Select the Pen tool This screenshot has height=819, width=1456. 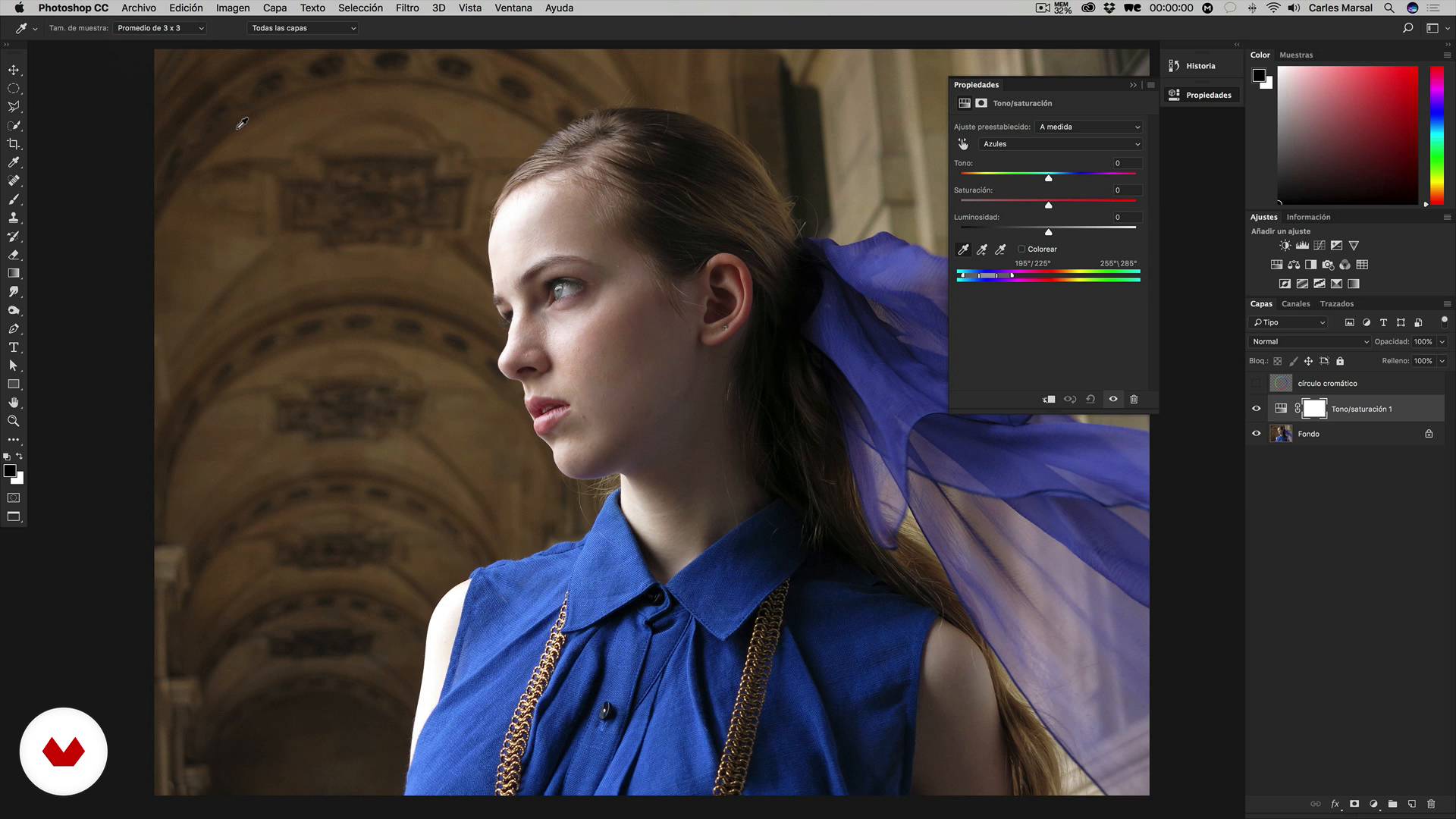coord(14,328)
